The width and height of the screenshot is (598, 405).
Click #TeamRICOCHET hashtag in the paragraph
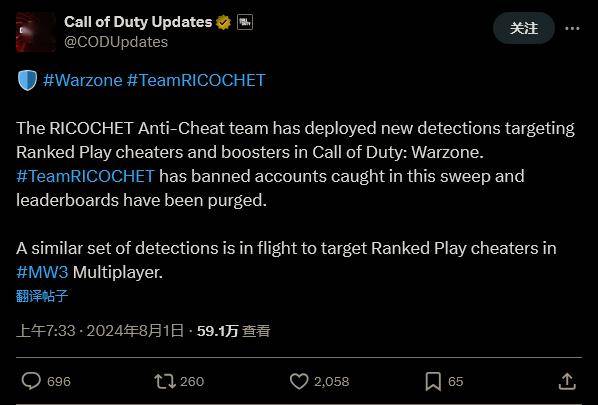(x=85, y=176)
